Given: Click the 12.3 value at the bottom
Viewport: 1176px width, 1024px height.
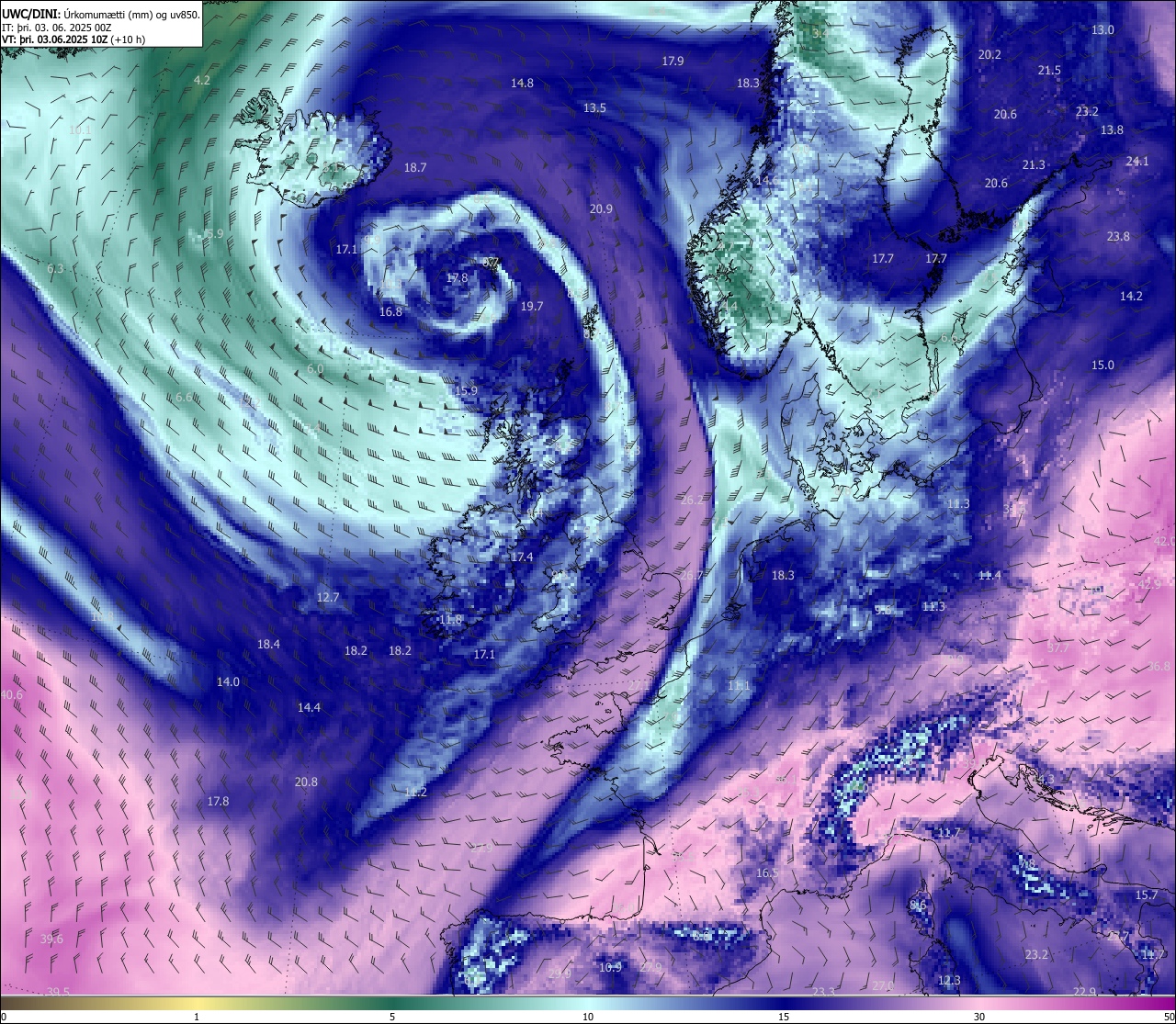Looking at the screenshot, I should [x=949, y=981].
